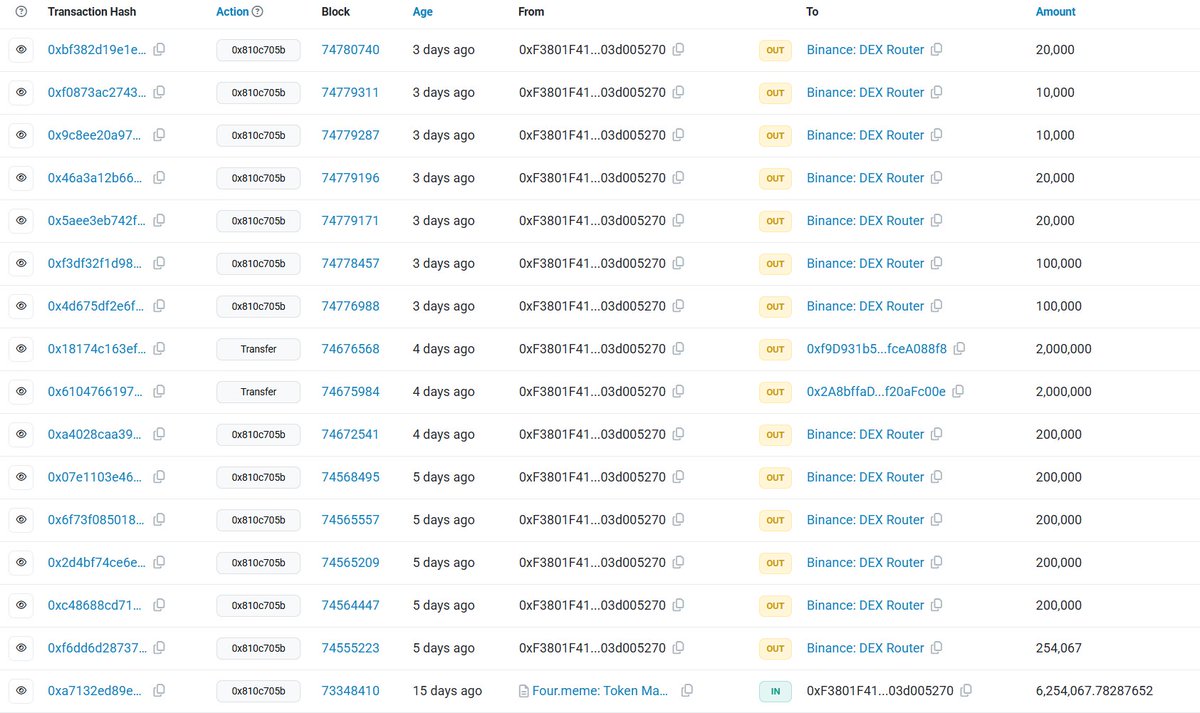Preview transaction 0x46a3a12b66 with eye icon
This screenshot has height=713, width=1200.
21,178
